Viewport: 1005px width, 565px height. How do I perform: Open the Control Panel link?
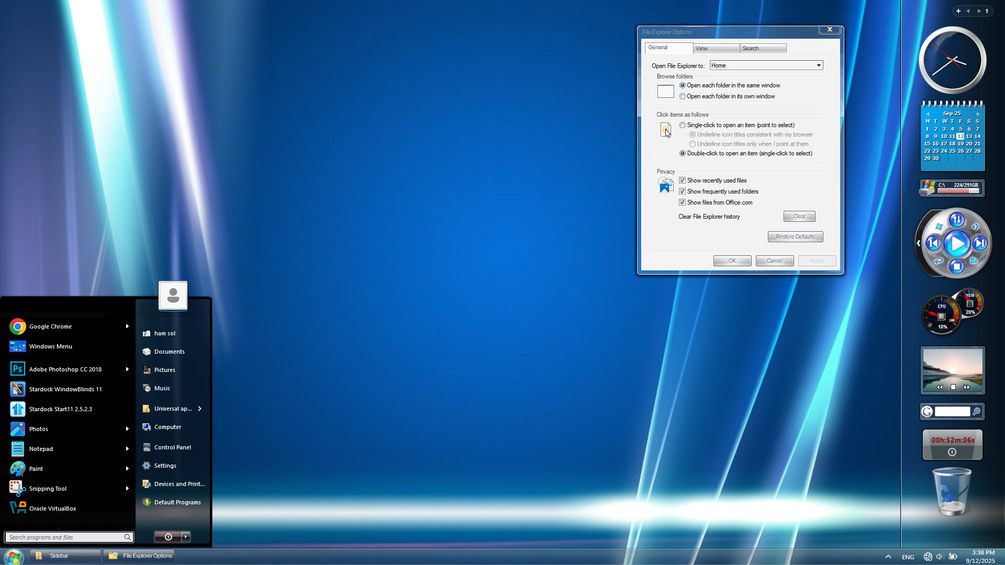[172, 447]
